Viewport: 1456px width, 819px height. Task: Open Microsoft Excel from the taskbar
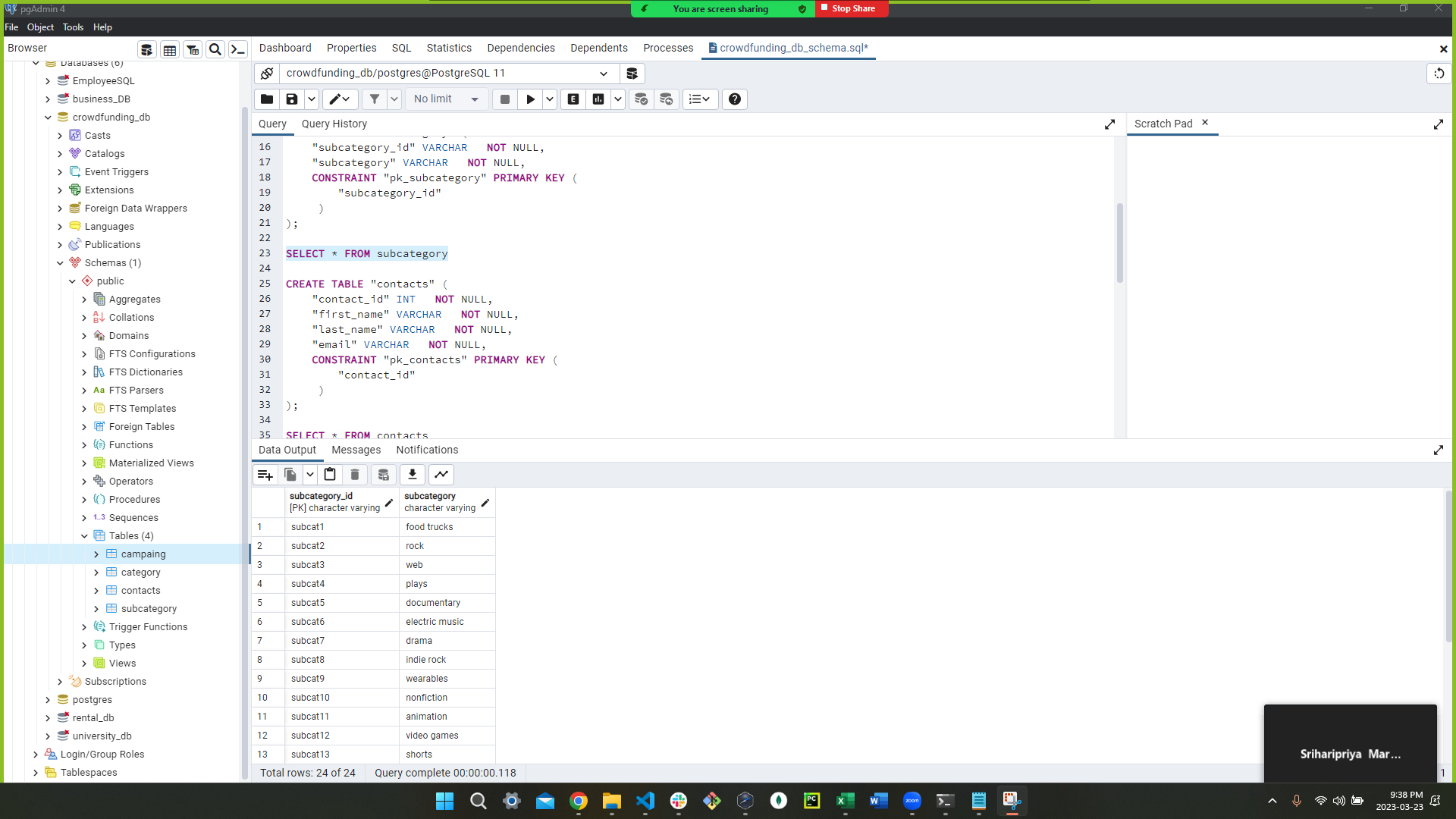[x=846, y=802]
